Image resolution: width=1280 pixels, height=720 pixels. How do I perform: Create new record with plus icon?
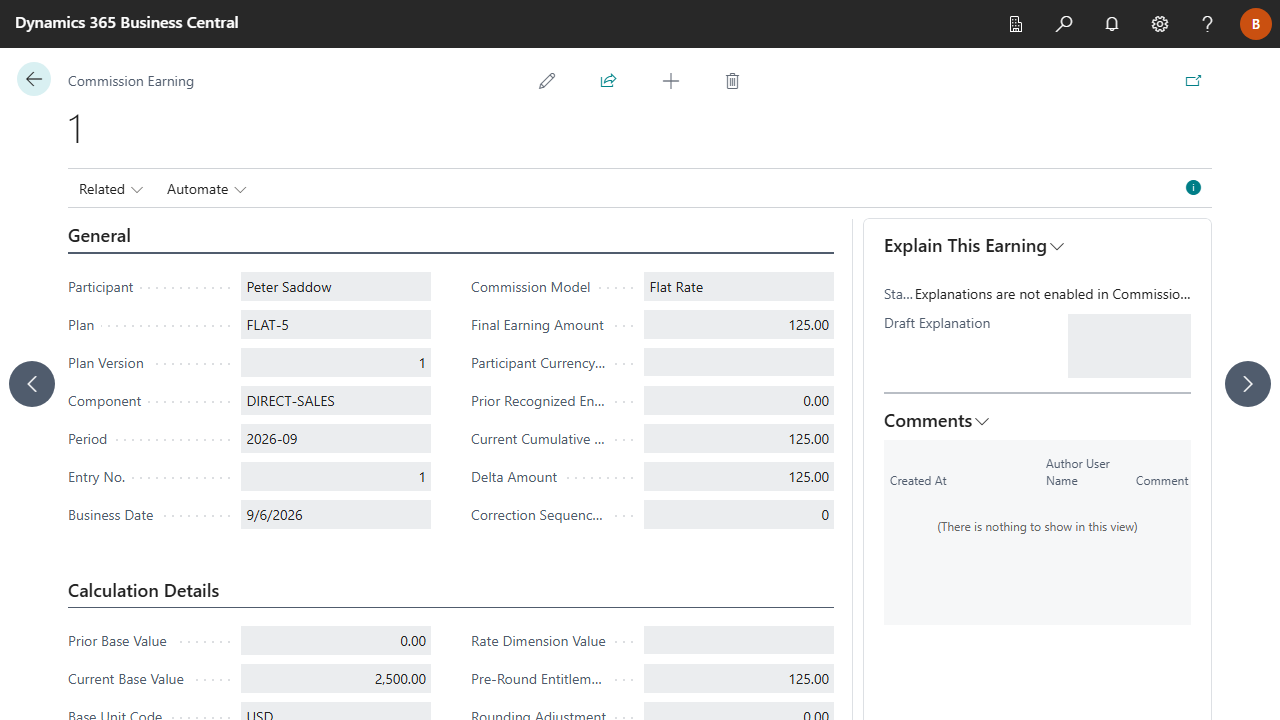tap(671, 81)
